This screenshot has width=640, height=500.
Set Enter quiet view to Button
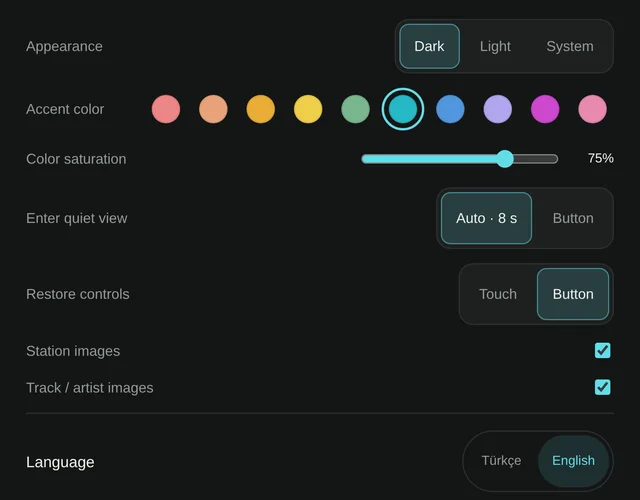(573, 218)
